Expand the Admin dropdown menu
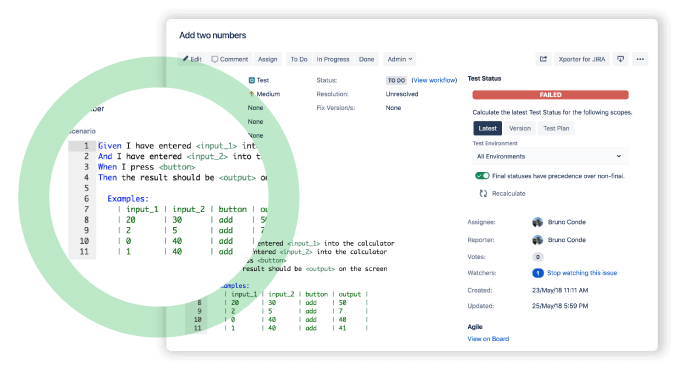 400,59
